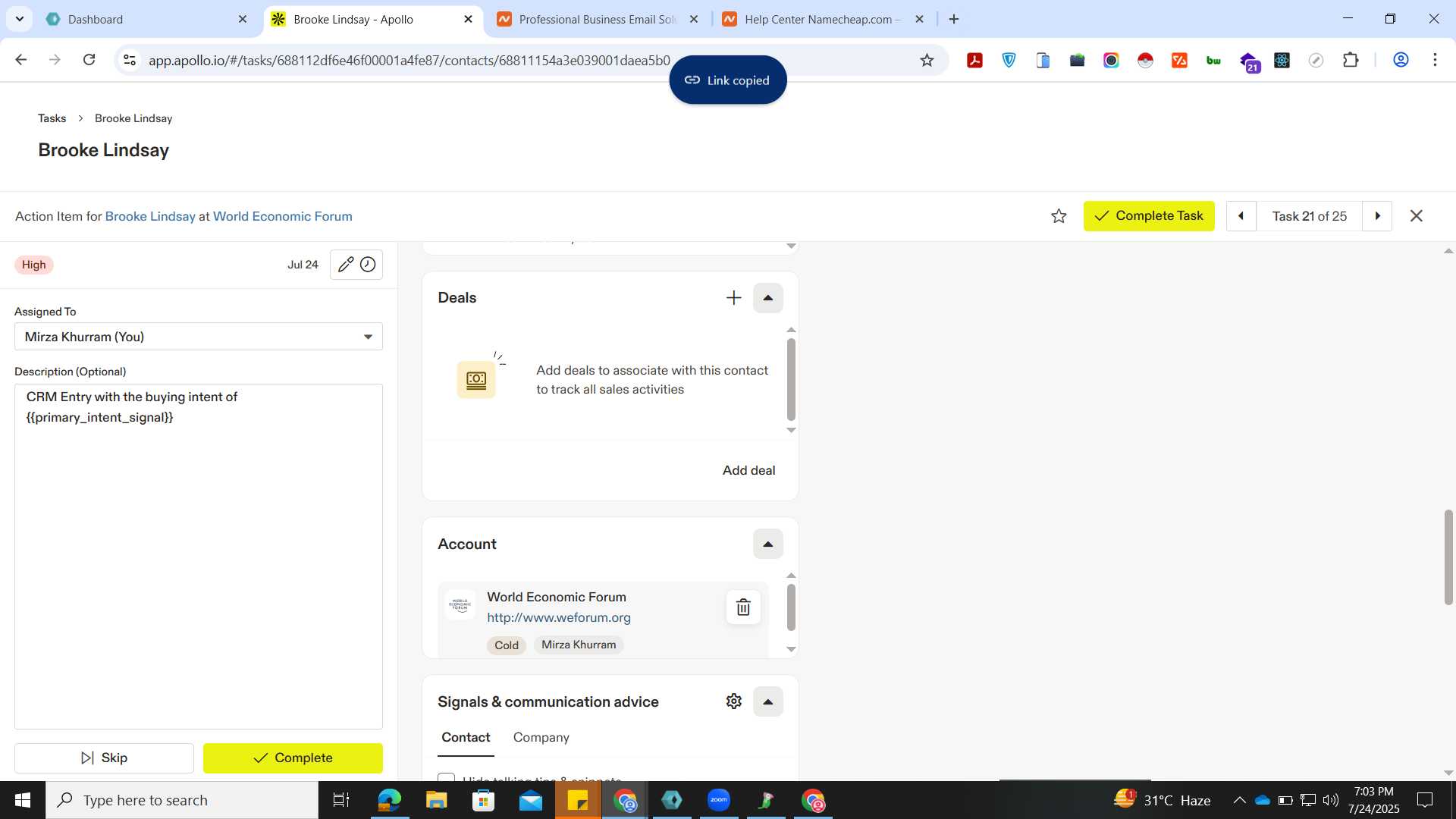This screenshot has width=1456, height=819.
Task: Click the Task 21 of 25 counter
Action: 1309,216
